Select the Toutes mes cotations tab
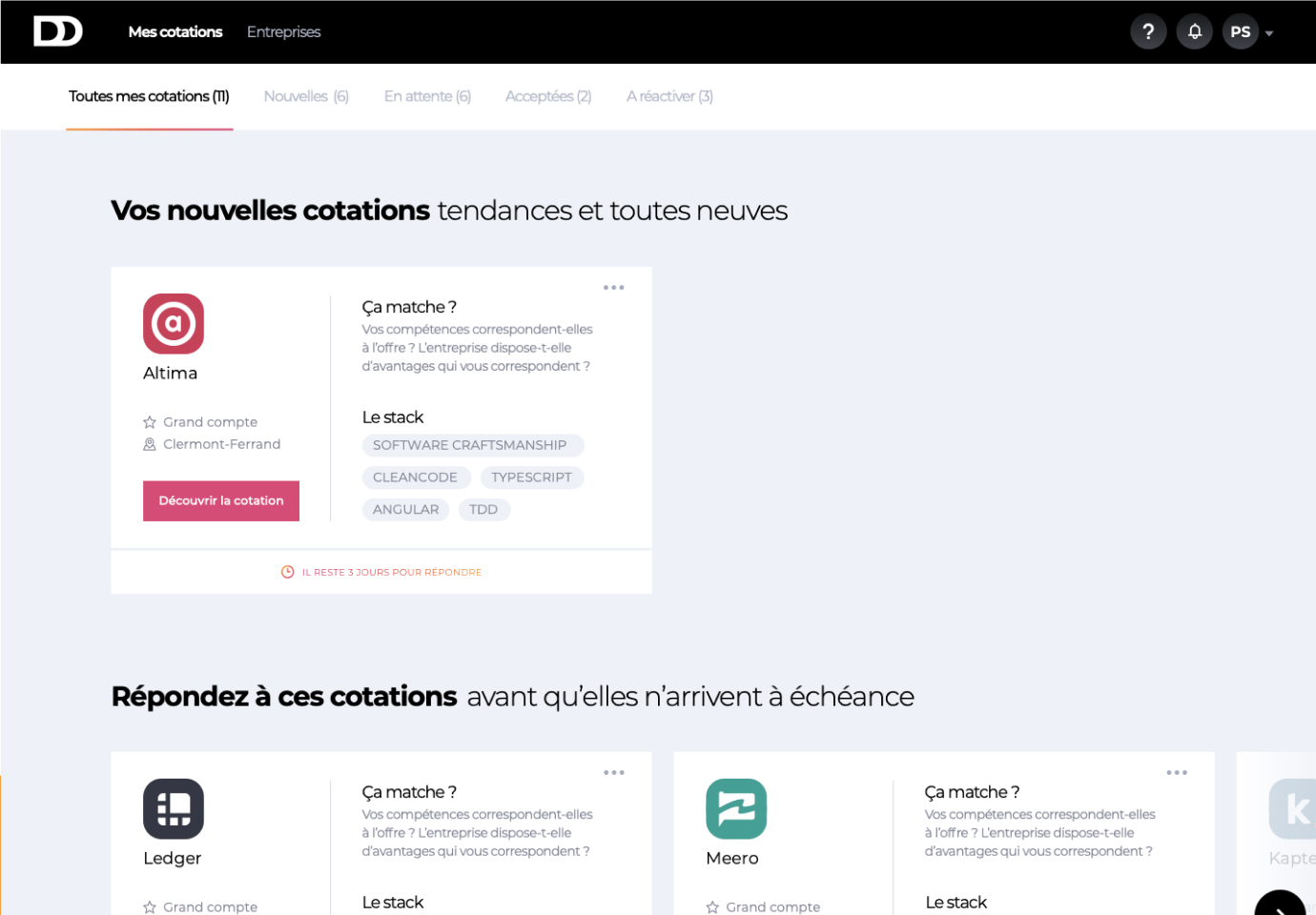Viewport: 1316px width, 915px height. click(x=149, y=96)
